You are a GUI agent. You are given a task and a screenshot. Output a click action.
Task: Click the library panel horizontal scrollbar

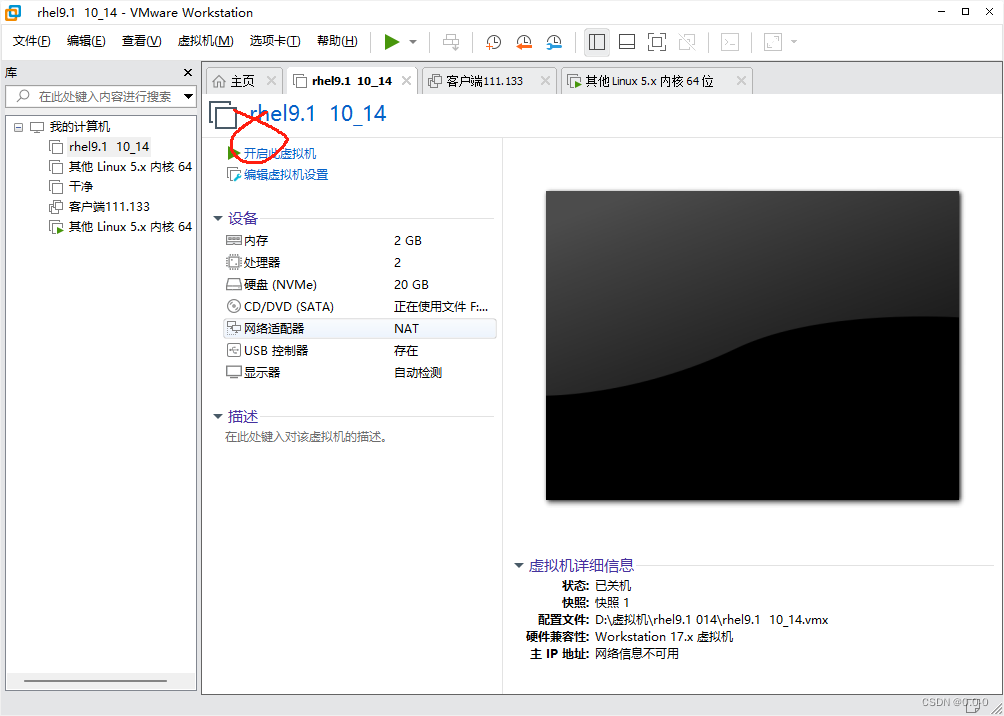[x=95, y=681]
